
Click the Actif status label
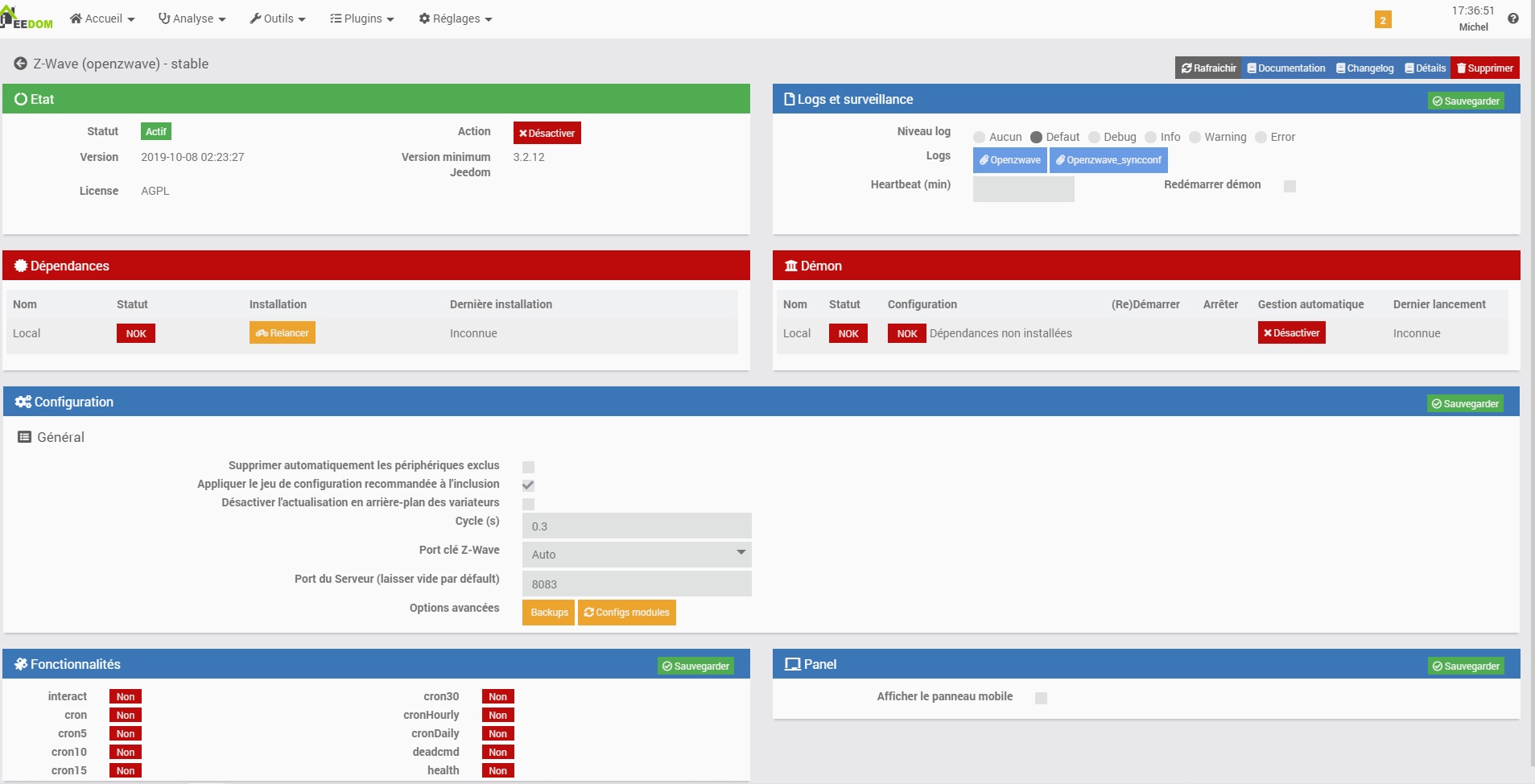point(156,131)
